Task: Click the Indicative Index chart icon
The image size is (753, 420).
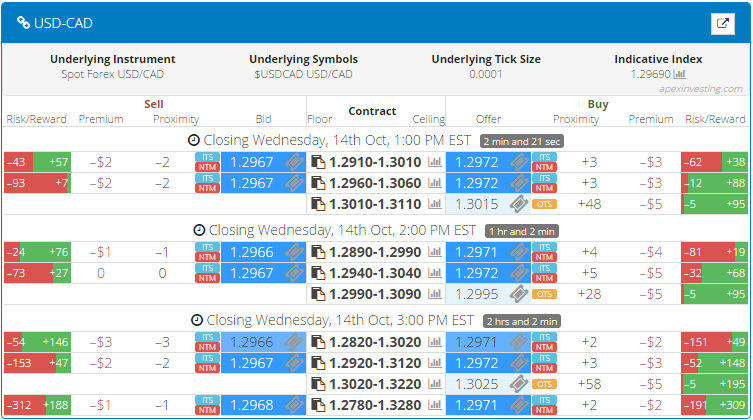Action: (679, 74)
